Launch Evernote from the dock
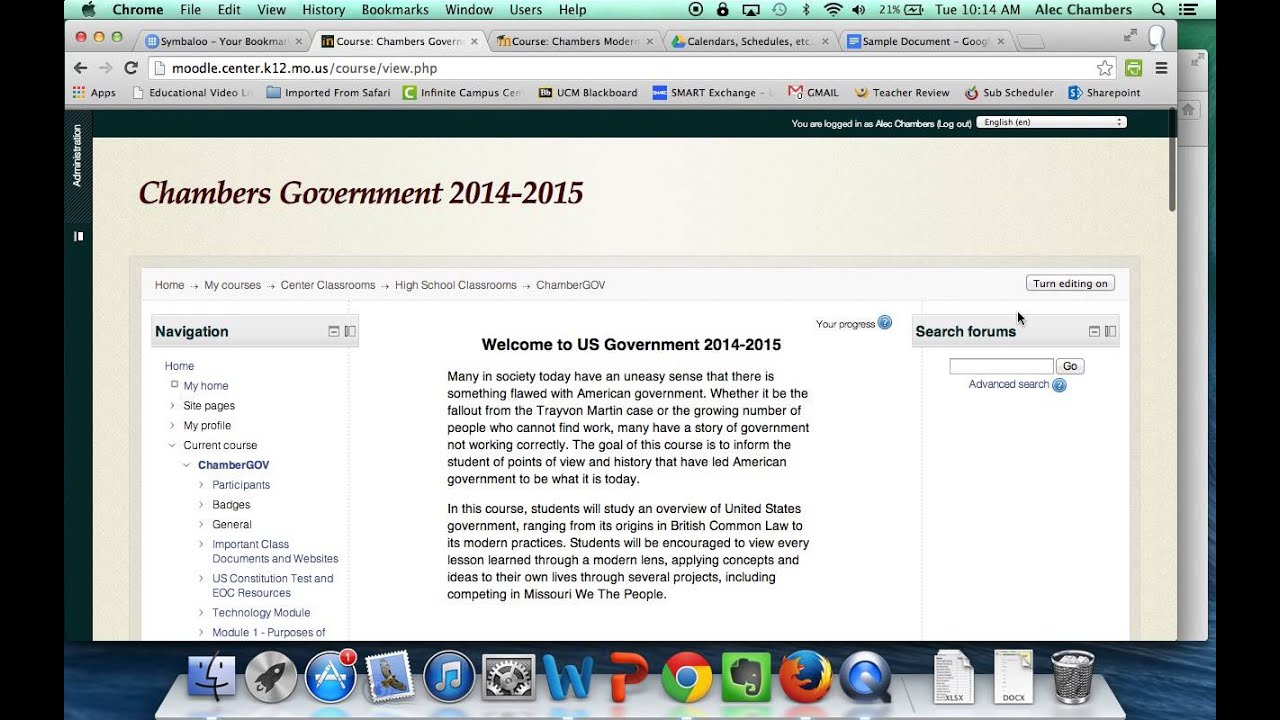 (x=746, y=677)
